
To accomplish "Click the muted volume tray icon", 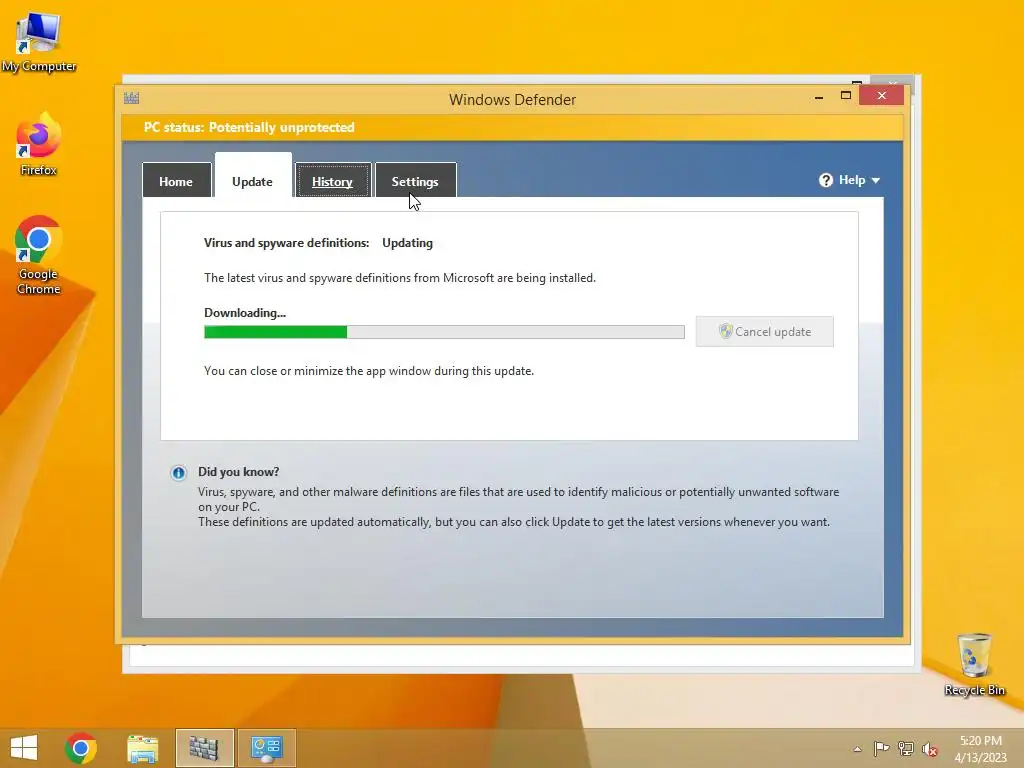I will click(x=930, y=749).
